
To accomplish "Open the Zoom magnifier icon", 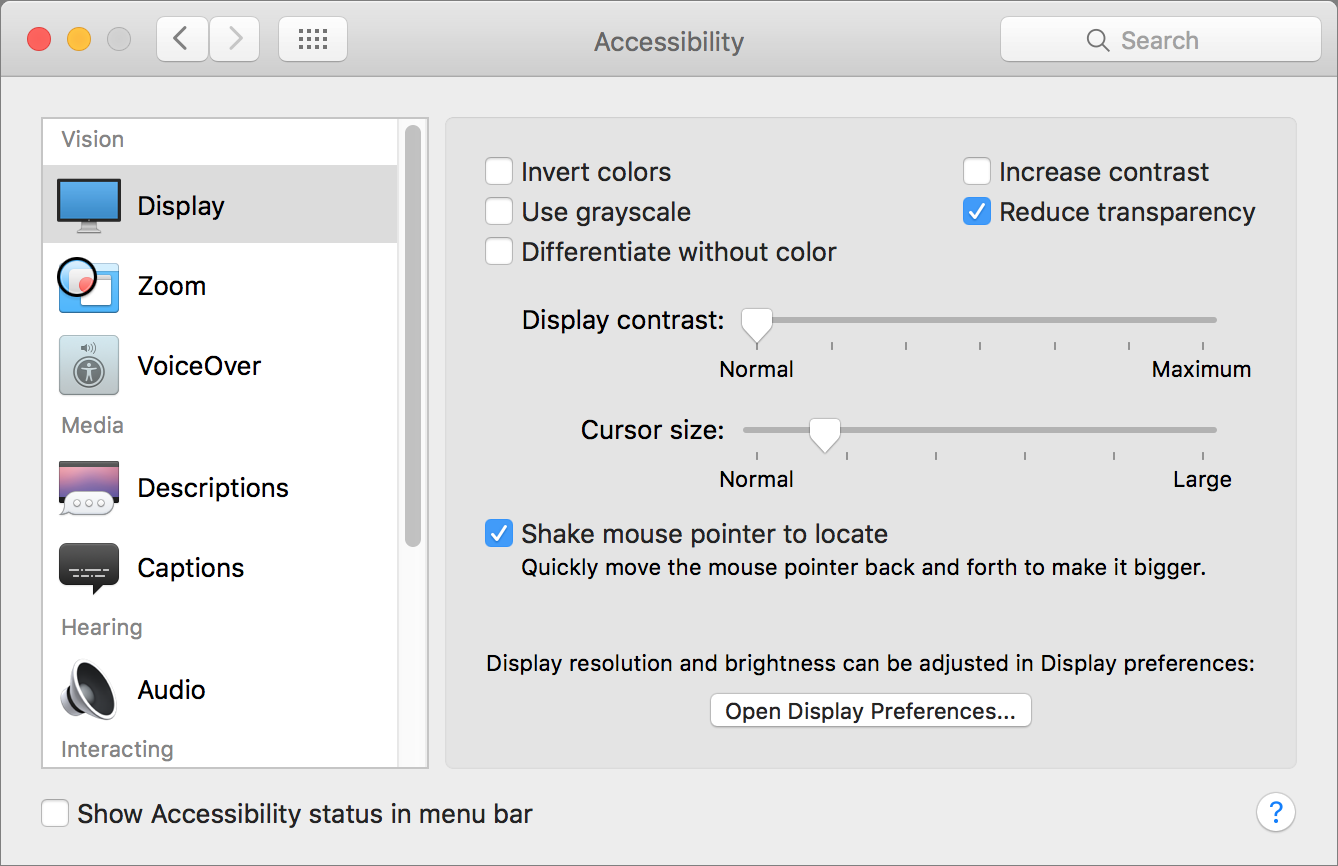I will point(88,286).
